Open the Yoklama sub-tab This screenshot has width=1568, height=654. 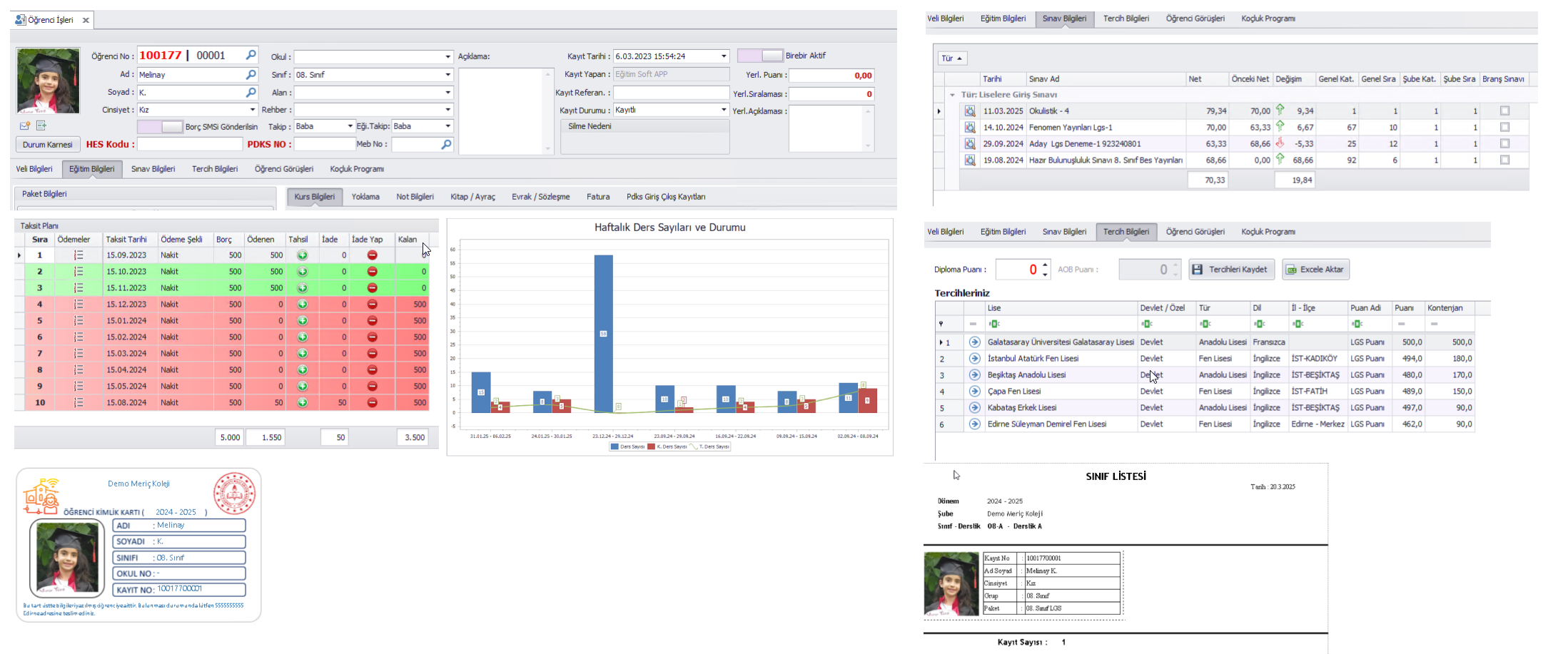click(365, 197)
